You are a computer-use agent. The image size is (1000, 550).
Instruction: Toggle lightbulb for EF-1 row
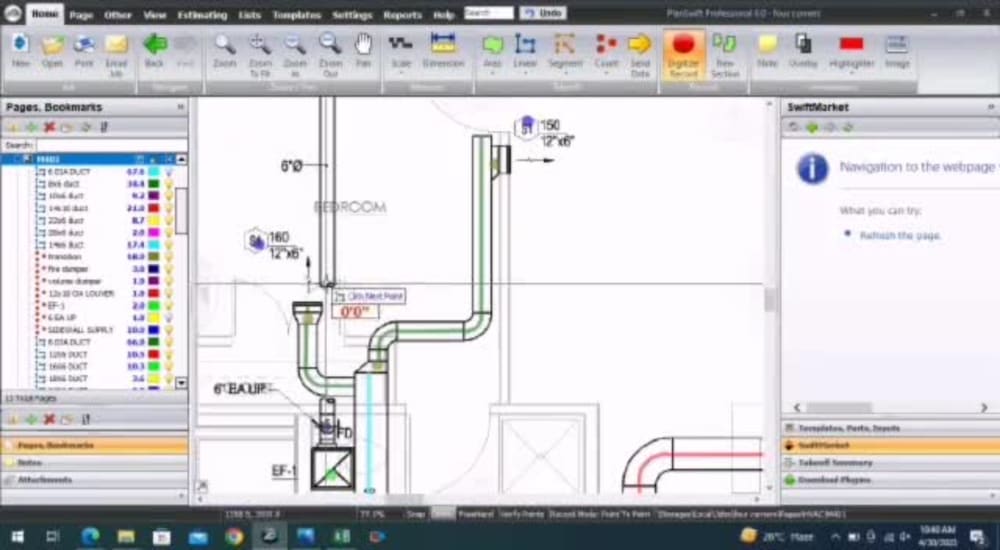(169, 306)
